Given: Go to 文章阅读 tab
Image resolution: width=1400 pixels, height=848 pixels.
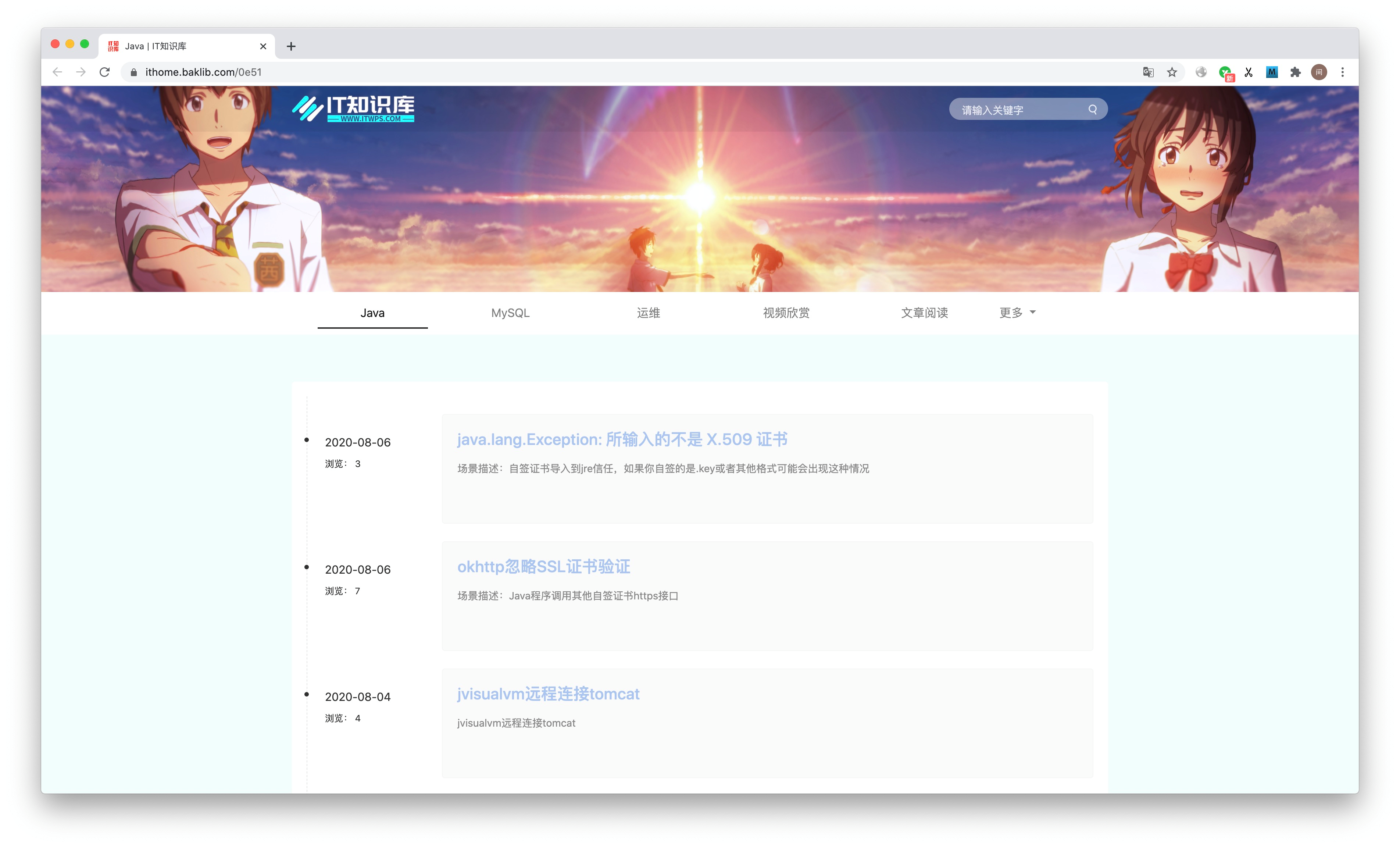Looking at the screenshot, I should 924,313.
